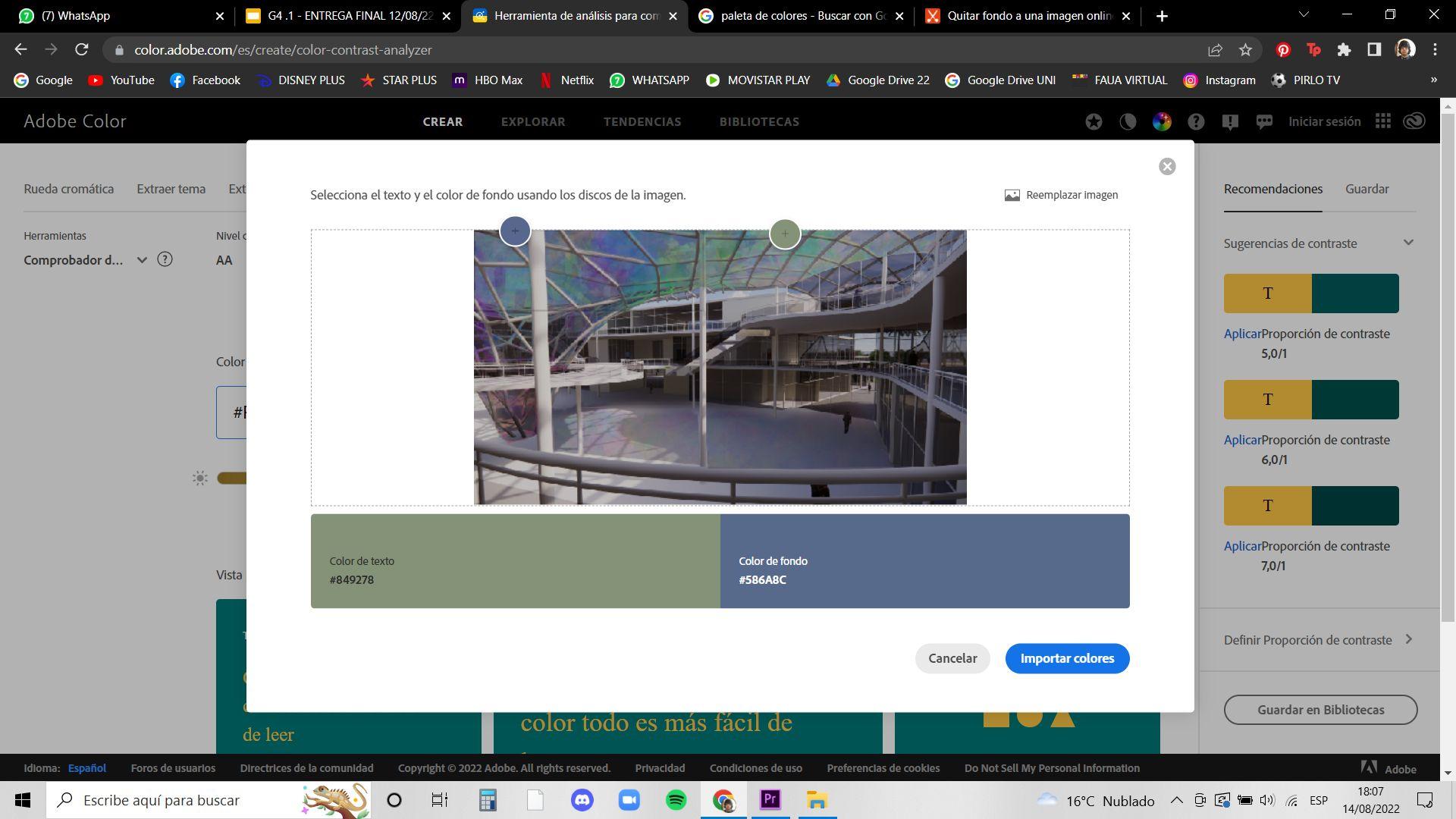Open Creative Cloud icon in header
The image size is (1456, 819).
(1414, 121)
